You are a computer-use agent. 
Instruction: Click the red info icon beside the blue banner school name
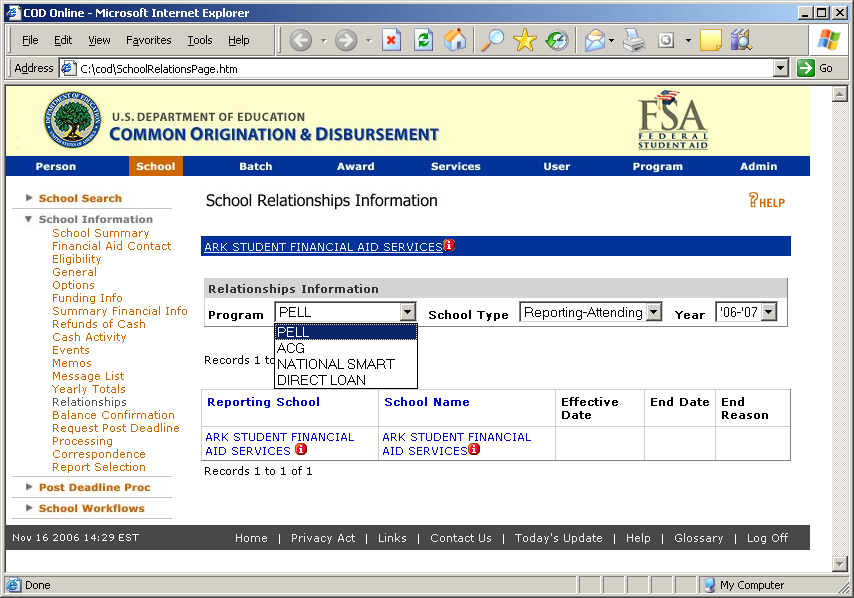click(449, 245)
